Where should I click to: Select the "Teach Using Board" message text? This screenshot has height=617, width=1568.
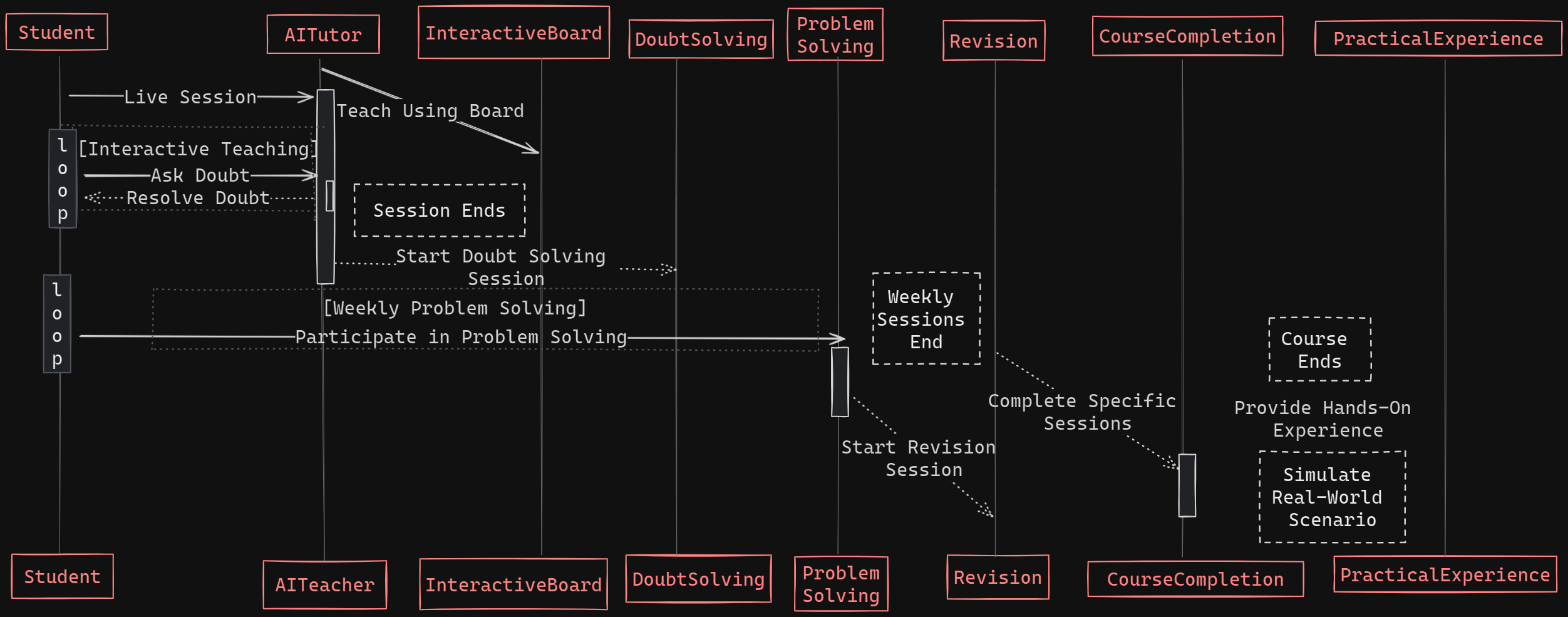point(430,111)
